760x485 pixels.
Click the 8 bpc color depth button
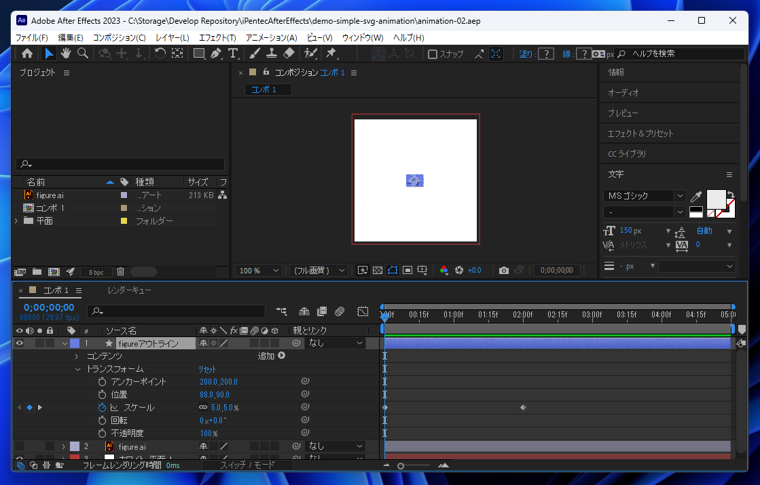96,272
